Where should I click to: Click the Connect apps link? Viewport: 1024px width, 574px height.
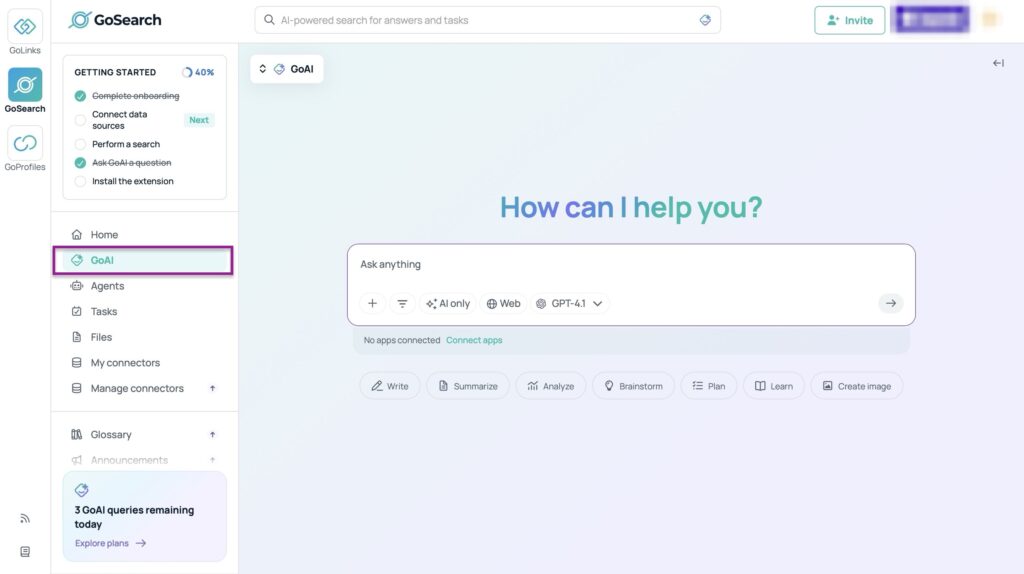(x=474, y=340)
